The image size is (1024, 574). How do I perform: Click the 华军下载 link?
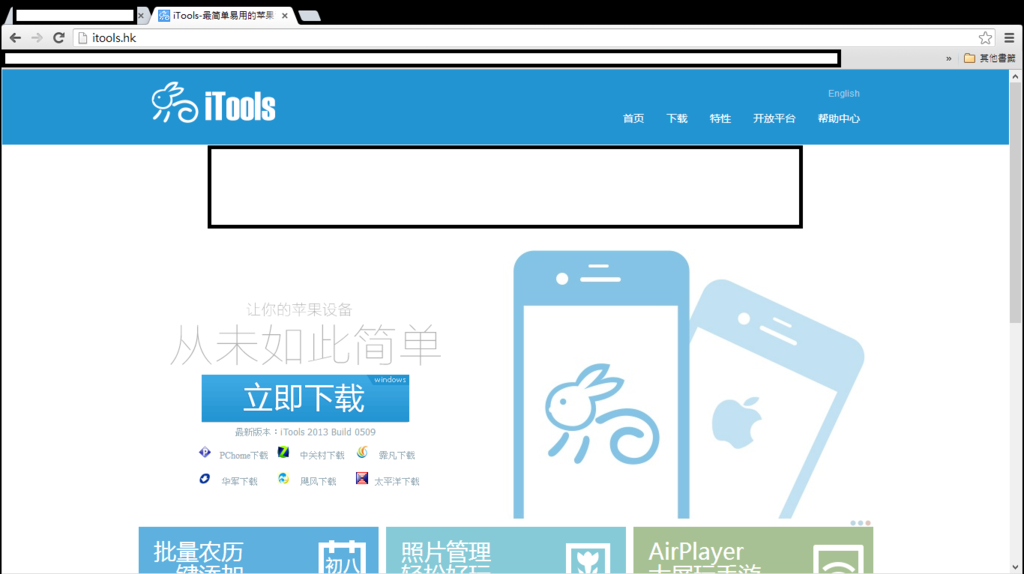tap(239, 481)
